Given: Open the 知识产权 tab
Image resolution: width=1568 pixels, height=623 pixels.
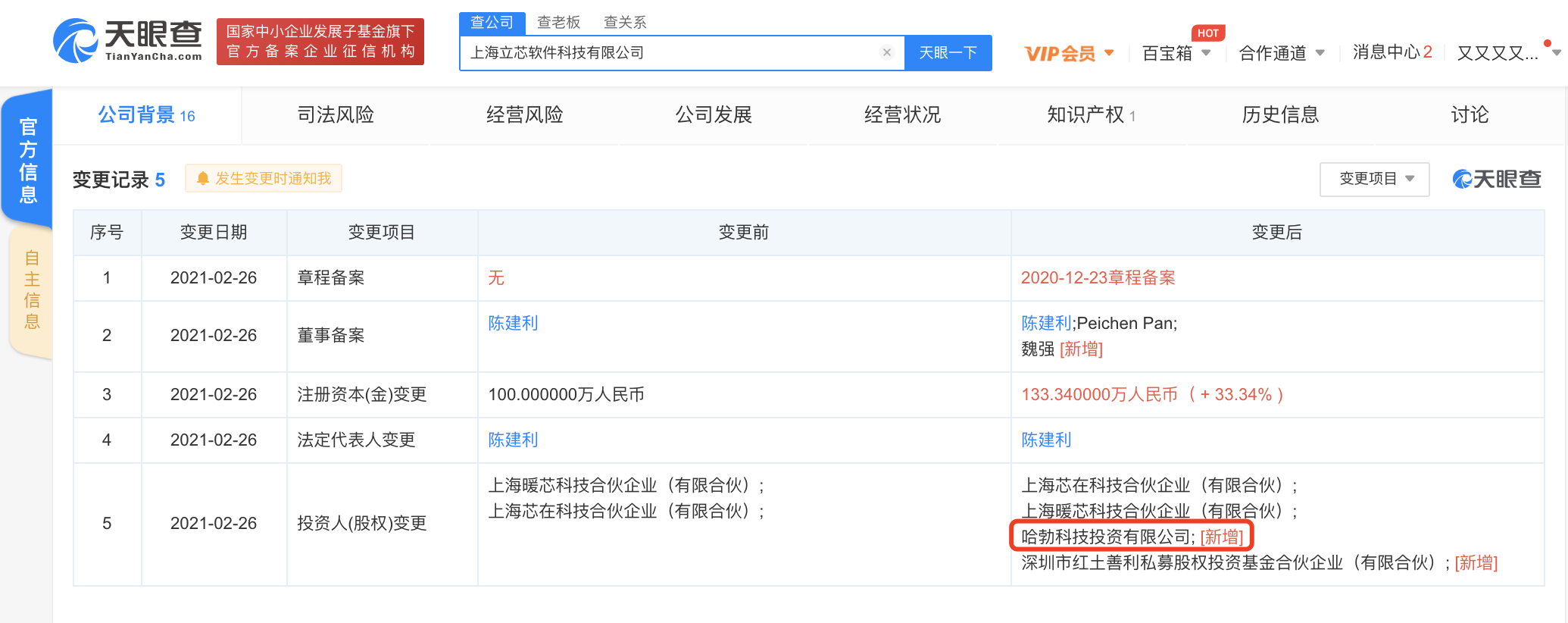Looking at the screenshot, I should 1091,115.
